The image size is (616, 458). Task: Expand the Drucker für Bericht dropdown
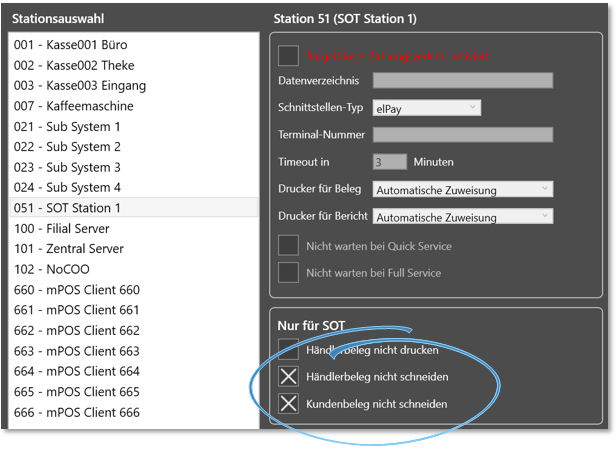pyautogui.click(x=463, y=216)
